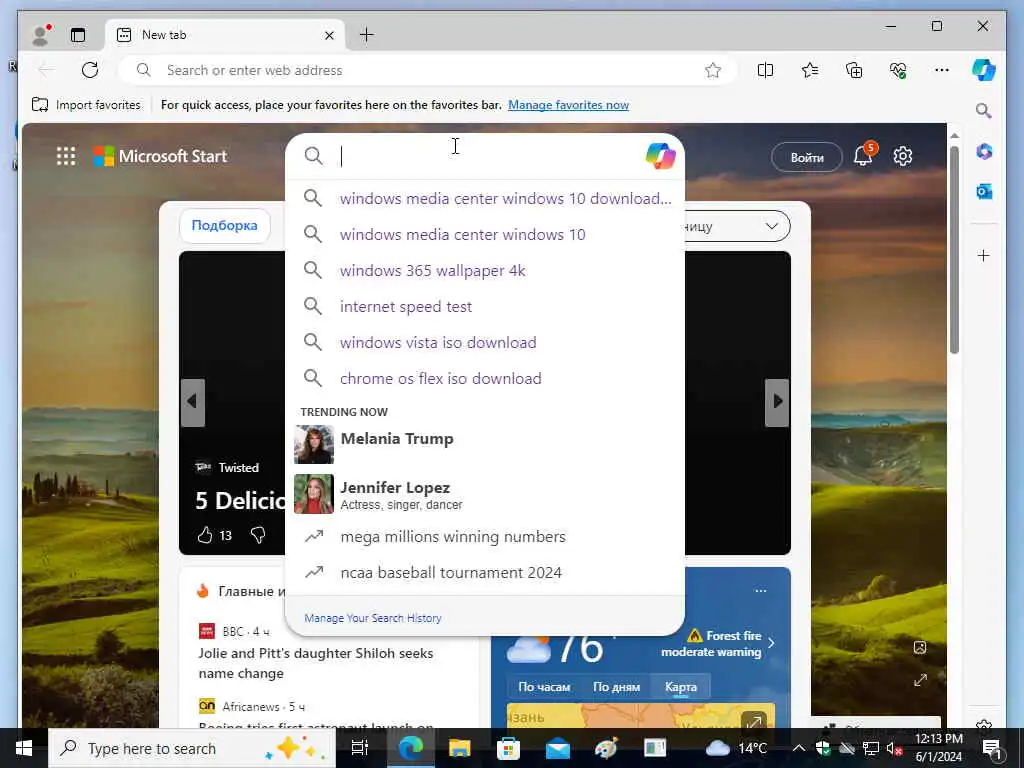This screenshot has height=768, width=1024.
Task: Open background image info icon
Action: click(920, 647)
